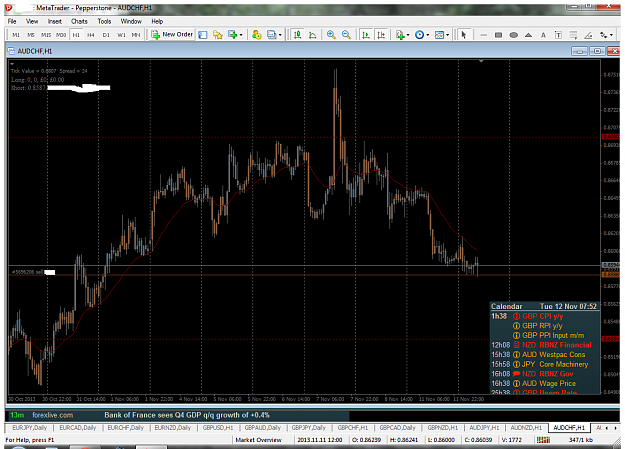Toggle the chart shift icon

coord(381,35)
